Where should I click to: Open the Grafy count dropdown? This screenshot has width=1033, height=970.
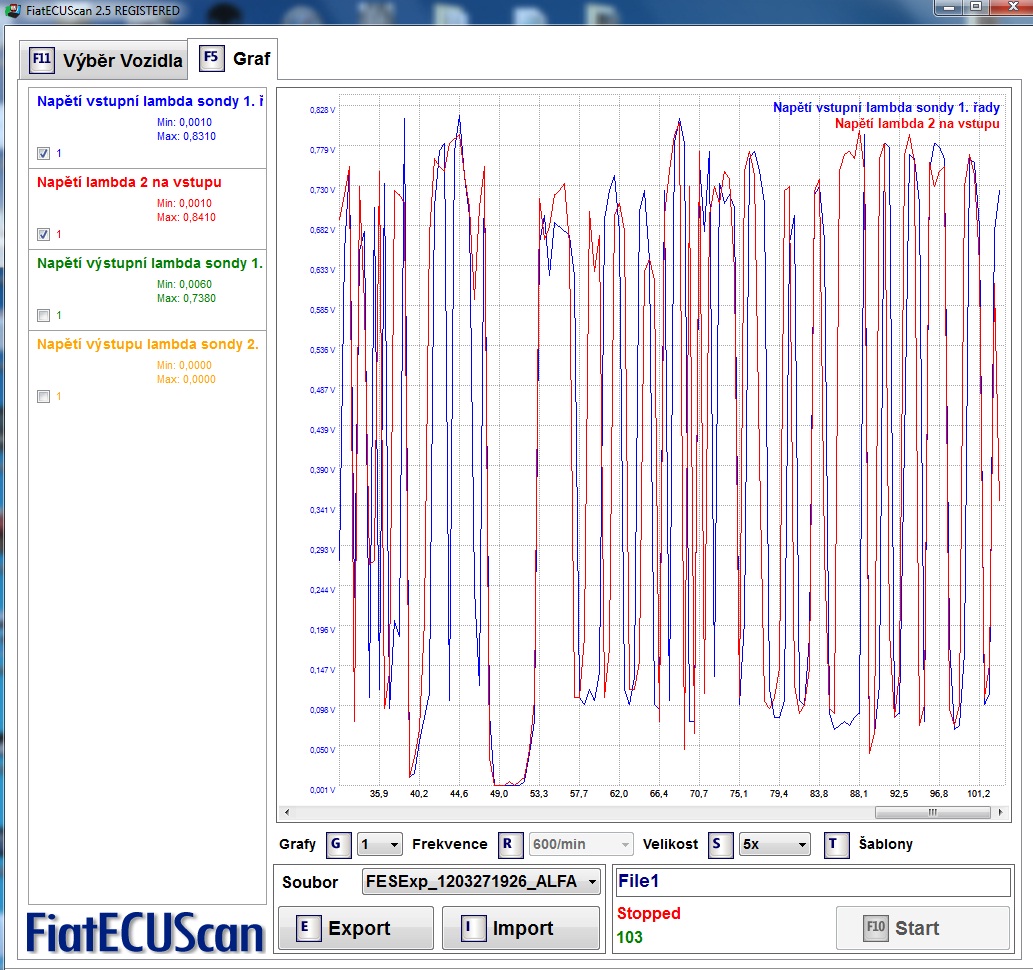point(379,845)
